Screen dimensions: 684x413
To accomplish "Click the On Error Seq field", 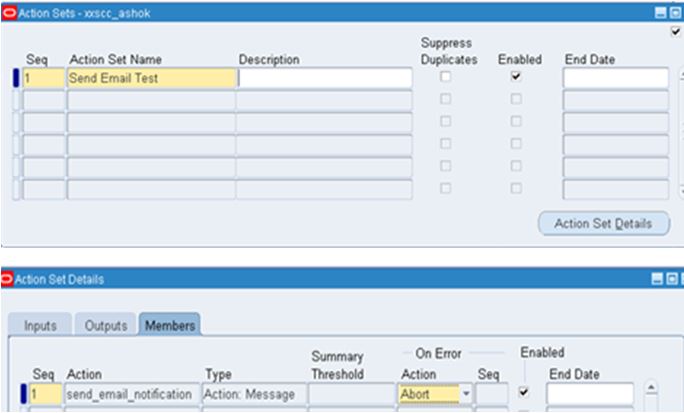I will tap(492, 394).
